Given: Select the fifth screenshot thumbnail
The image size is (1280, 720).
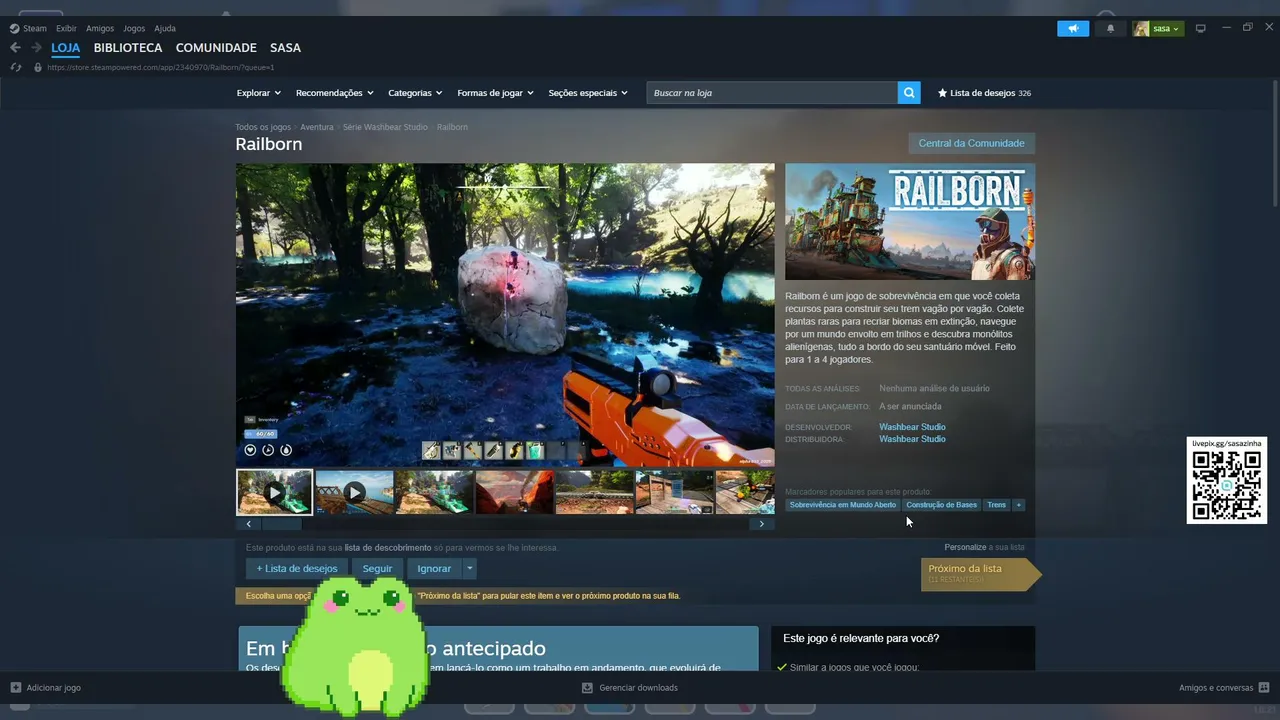Looking at the screenshot, I should pyautogui.click(x=594, y=492).
